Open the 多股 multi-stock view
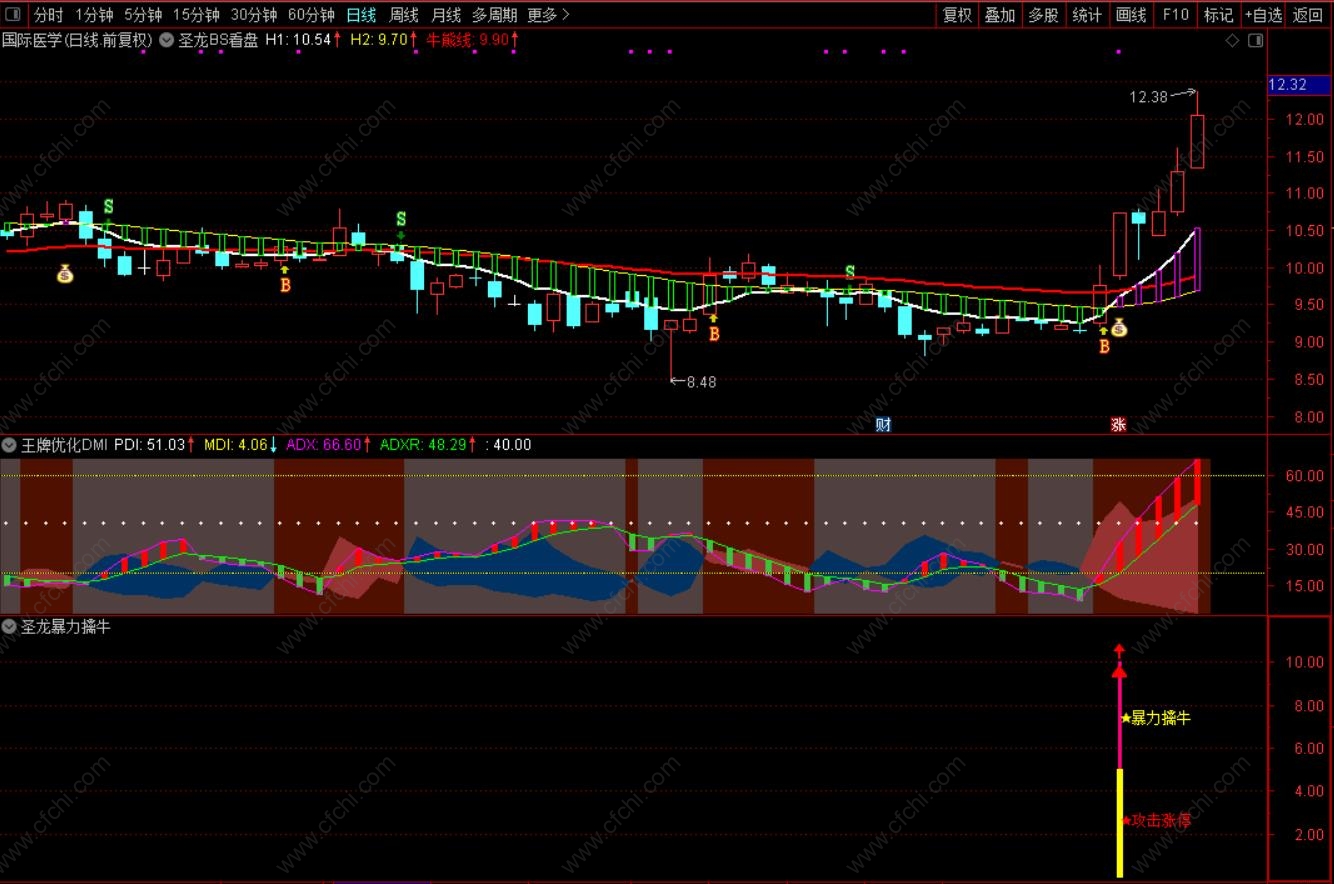 (x=1043, y=15)
